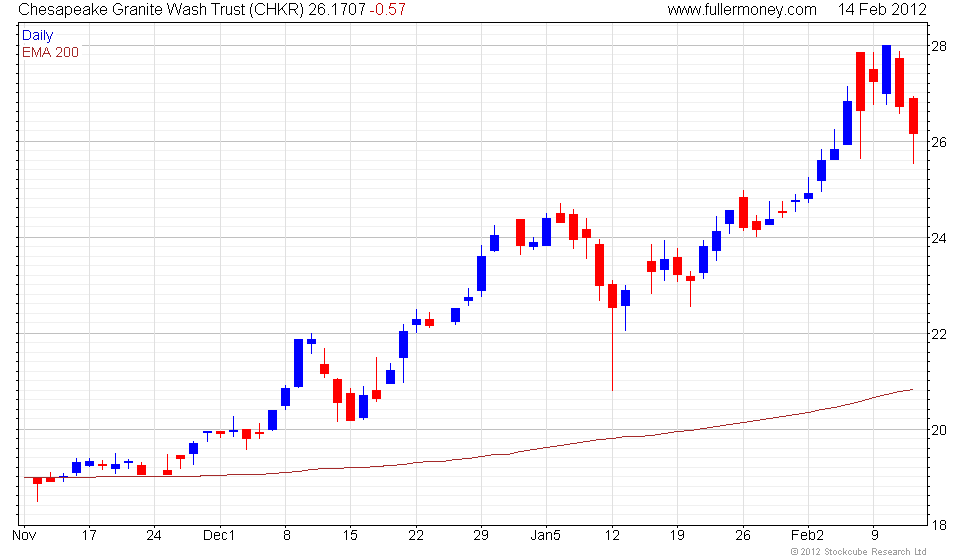
Task: Click the y-axis label '18'
Action: [939, 526]
